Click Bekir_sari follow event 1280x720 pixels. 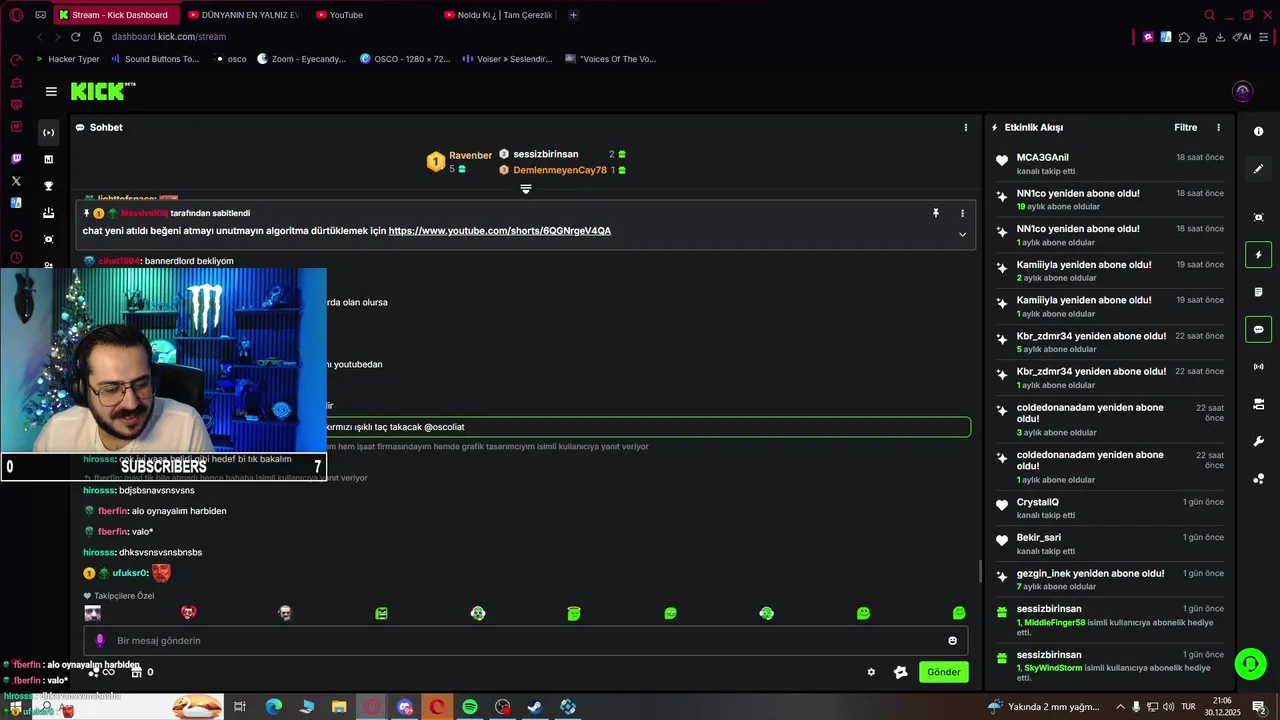(x=1110, y=544)
